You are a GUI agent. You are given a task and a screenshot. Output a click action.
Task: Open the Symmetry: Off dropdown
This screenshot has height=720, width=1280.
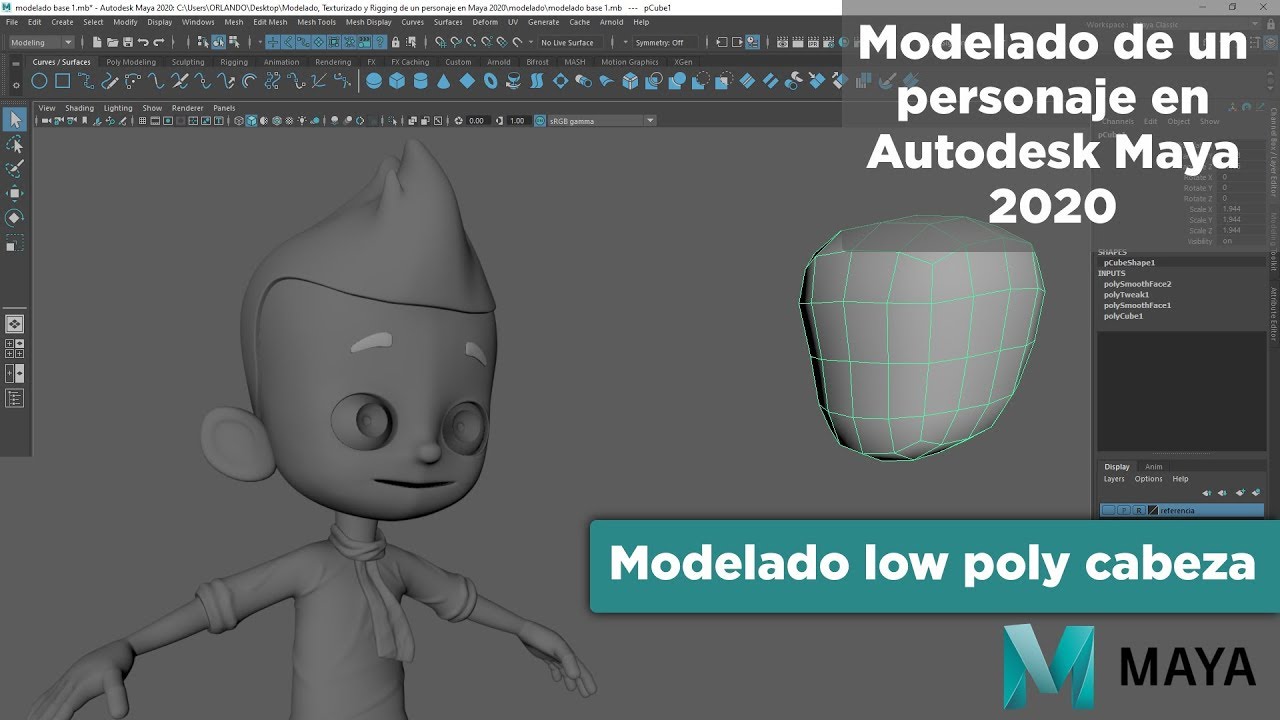tap(666, 42)
